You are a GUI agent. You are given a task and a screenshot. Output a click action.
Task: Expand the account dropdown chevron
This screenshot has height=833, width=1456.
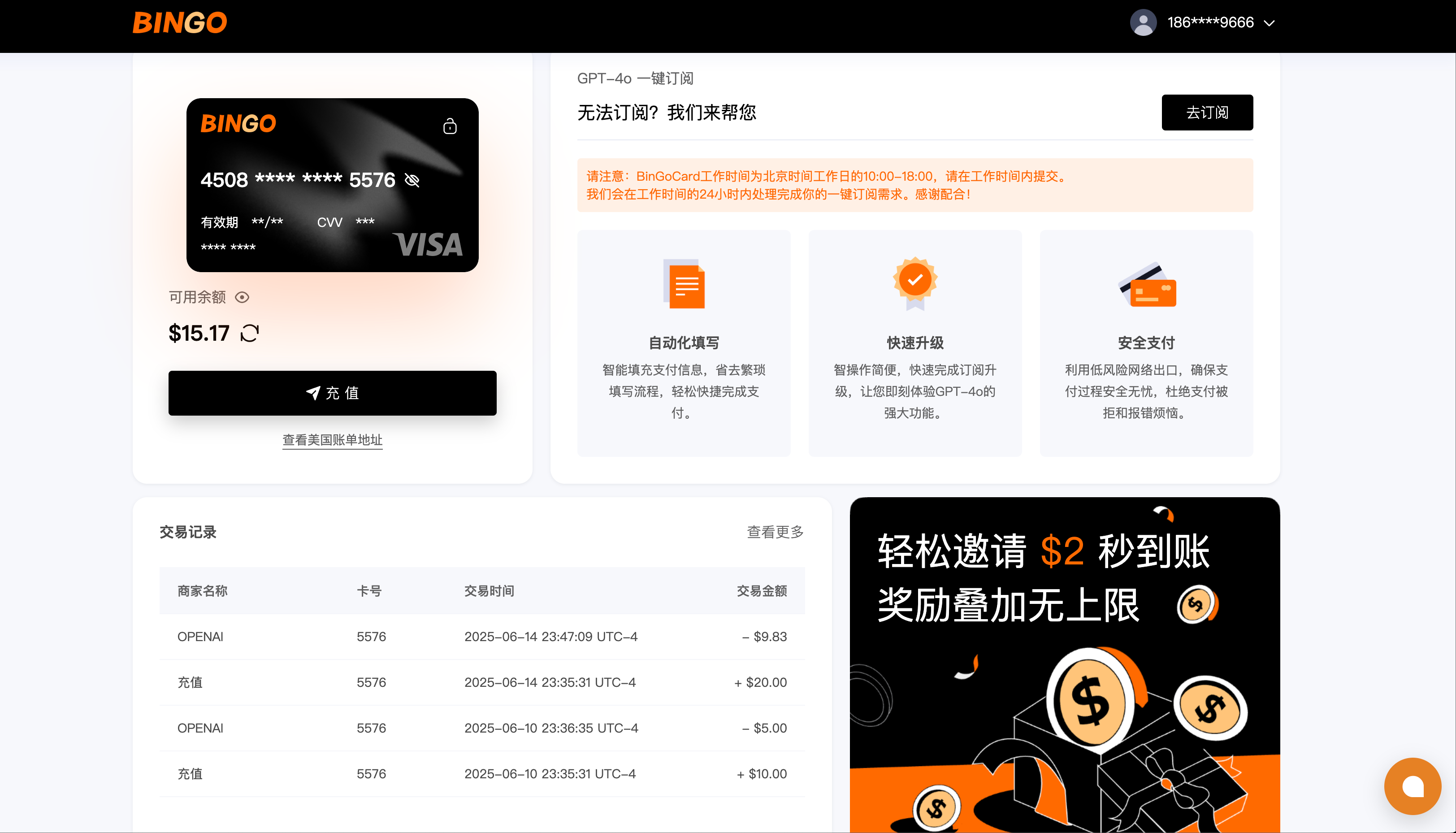click(1270, 23)
